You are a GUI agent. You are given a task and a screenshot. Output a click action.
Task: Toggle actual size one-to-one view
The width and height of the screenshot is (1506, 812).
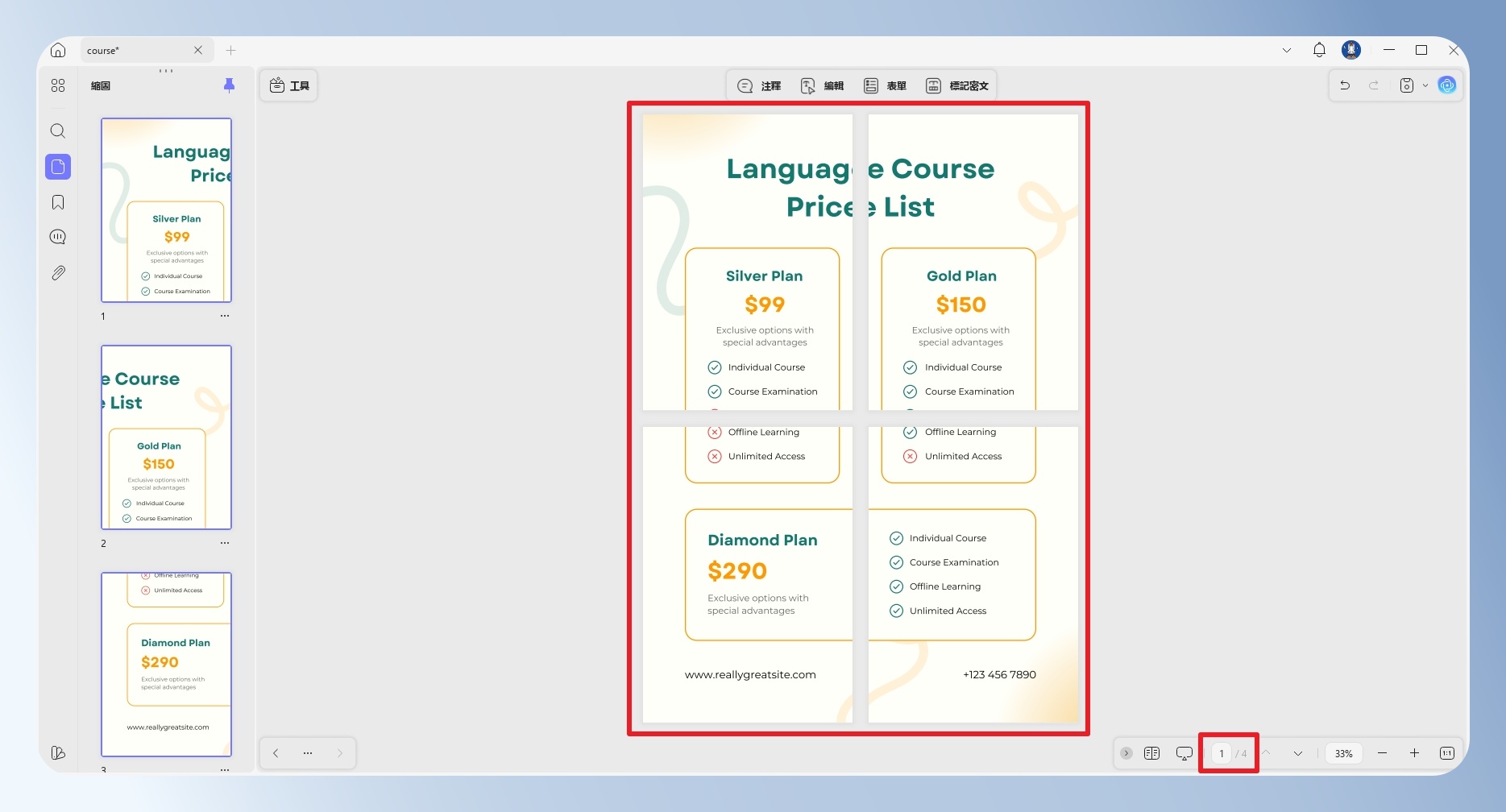click(x=1447, y=753)
